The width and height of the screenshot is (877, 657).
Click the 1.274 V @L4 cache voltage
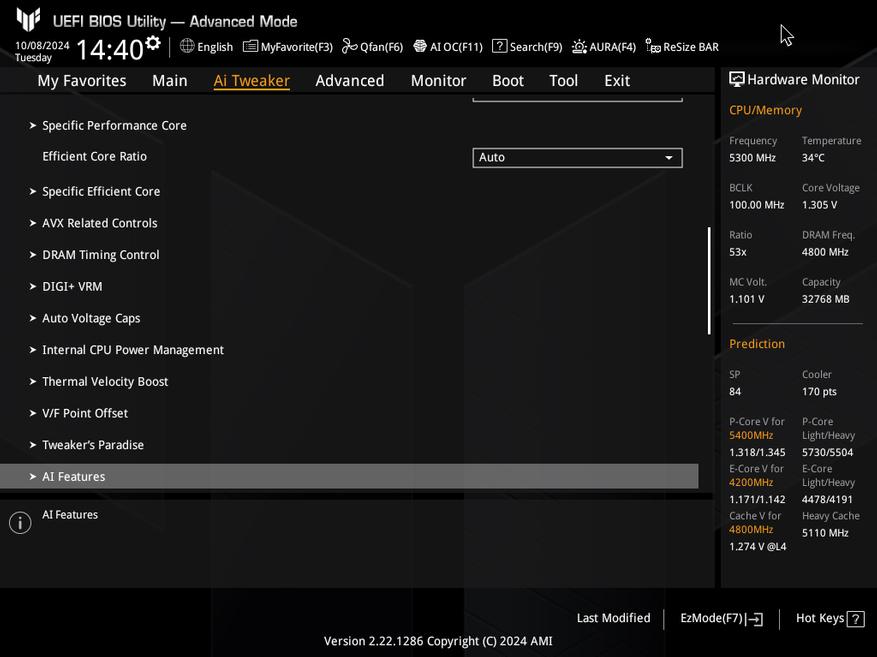757,547
